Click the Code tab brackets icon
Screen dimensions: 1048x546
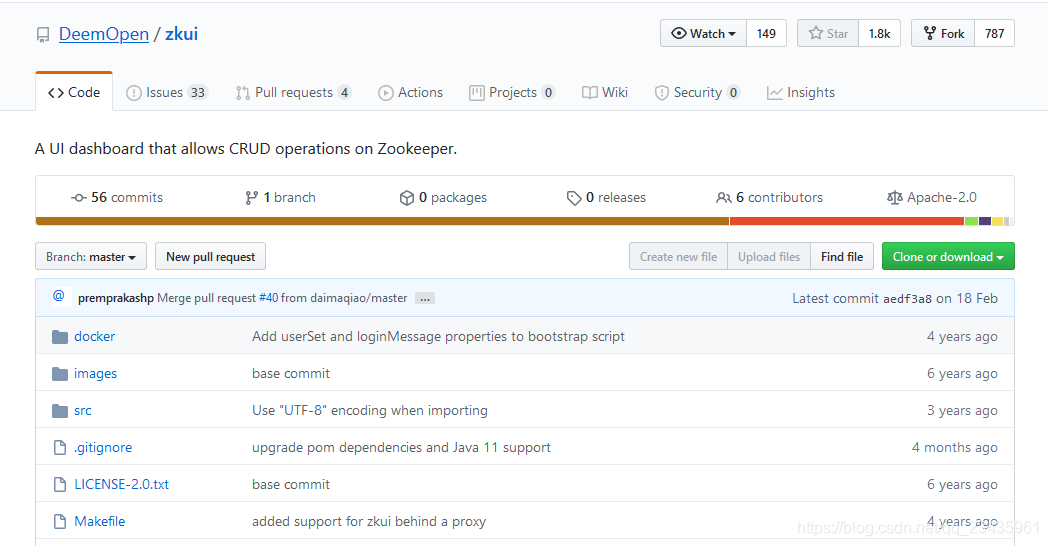[x=56, y=93]
